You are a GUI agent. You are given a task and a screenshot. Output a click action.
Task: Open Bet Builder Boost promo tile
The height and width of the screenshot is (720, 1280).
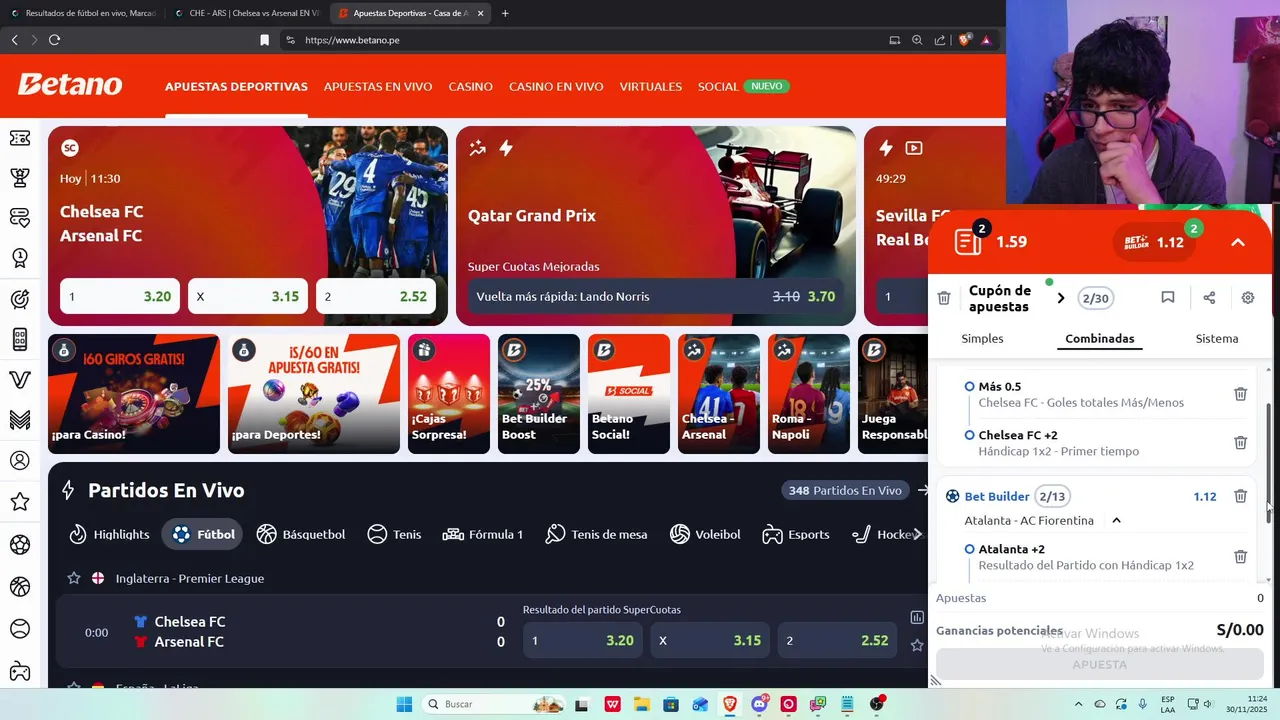click(539, 394)
